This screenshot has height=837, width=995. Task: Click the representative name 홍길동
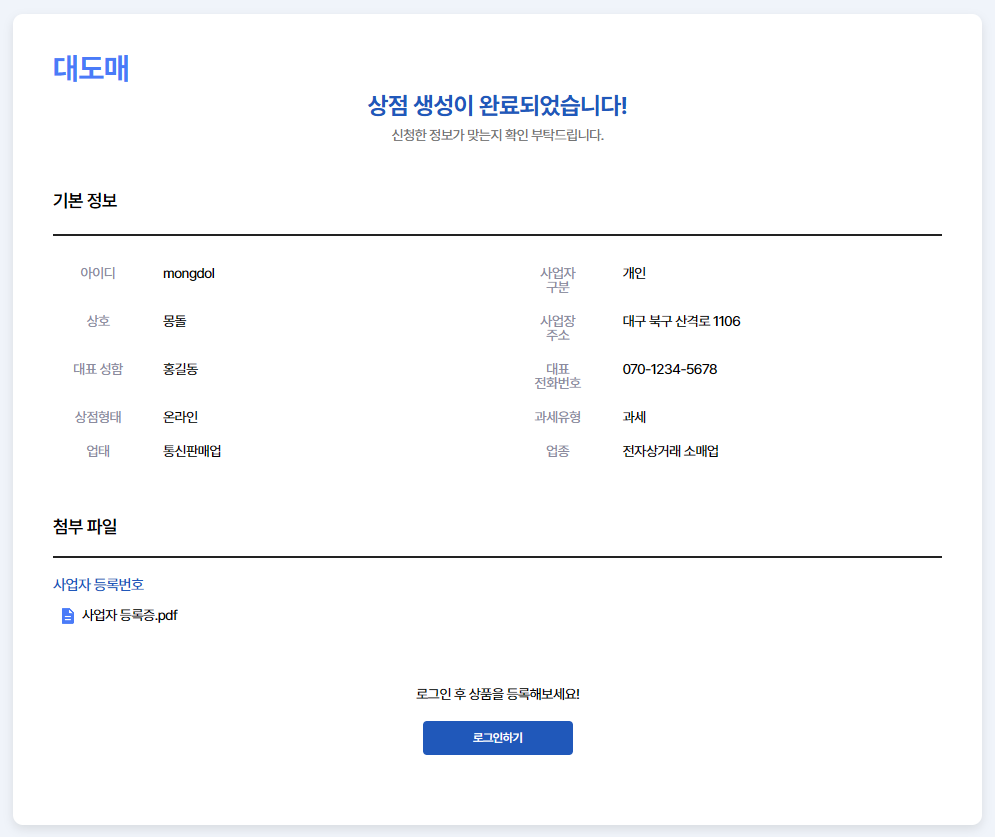tap(181, 369)
